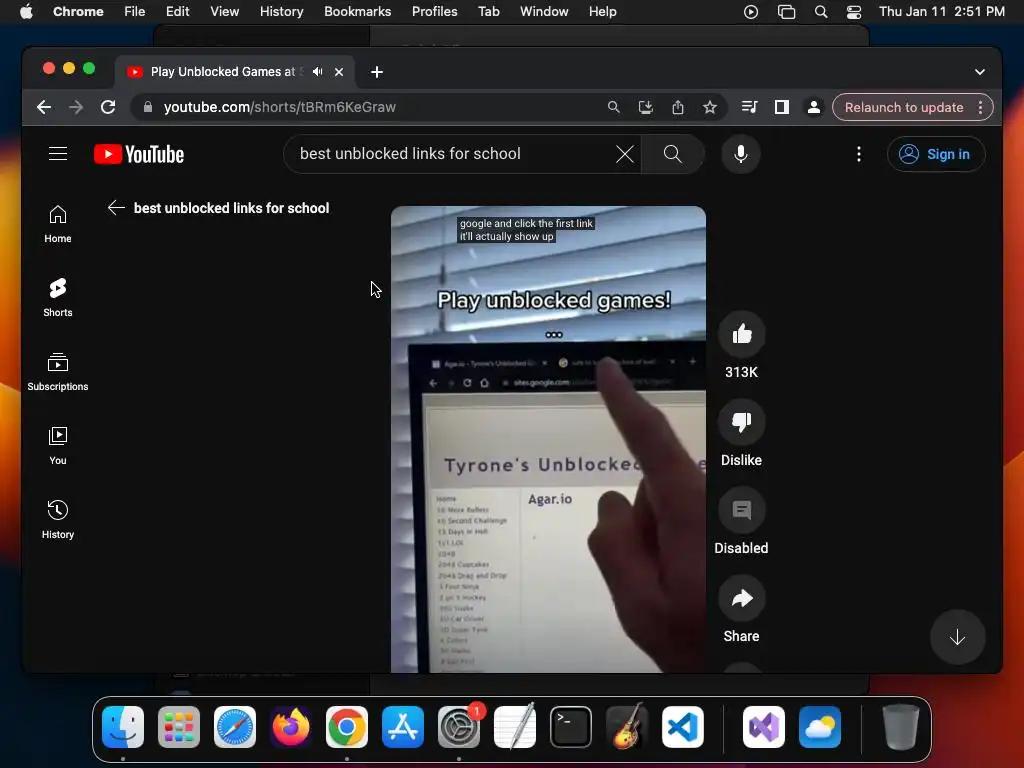The image size is (1024, 768).
Task: Navigate forward in Chrome toolbar
Action: 76,107
